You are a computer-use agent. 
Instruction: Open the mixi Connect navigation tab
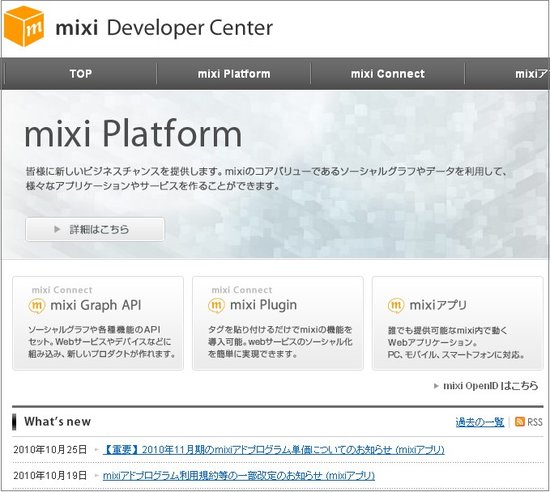(388, 74)
